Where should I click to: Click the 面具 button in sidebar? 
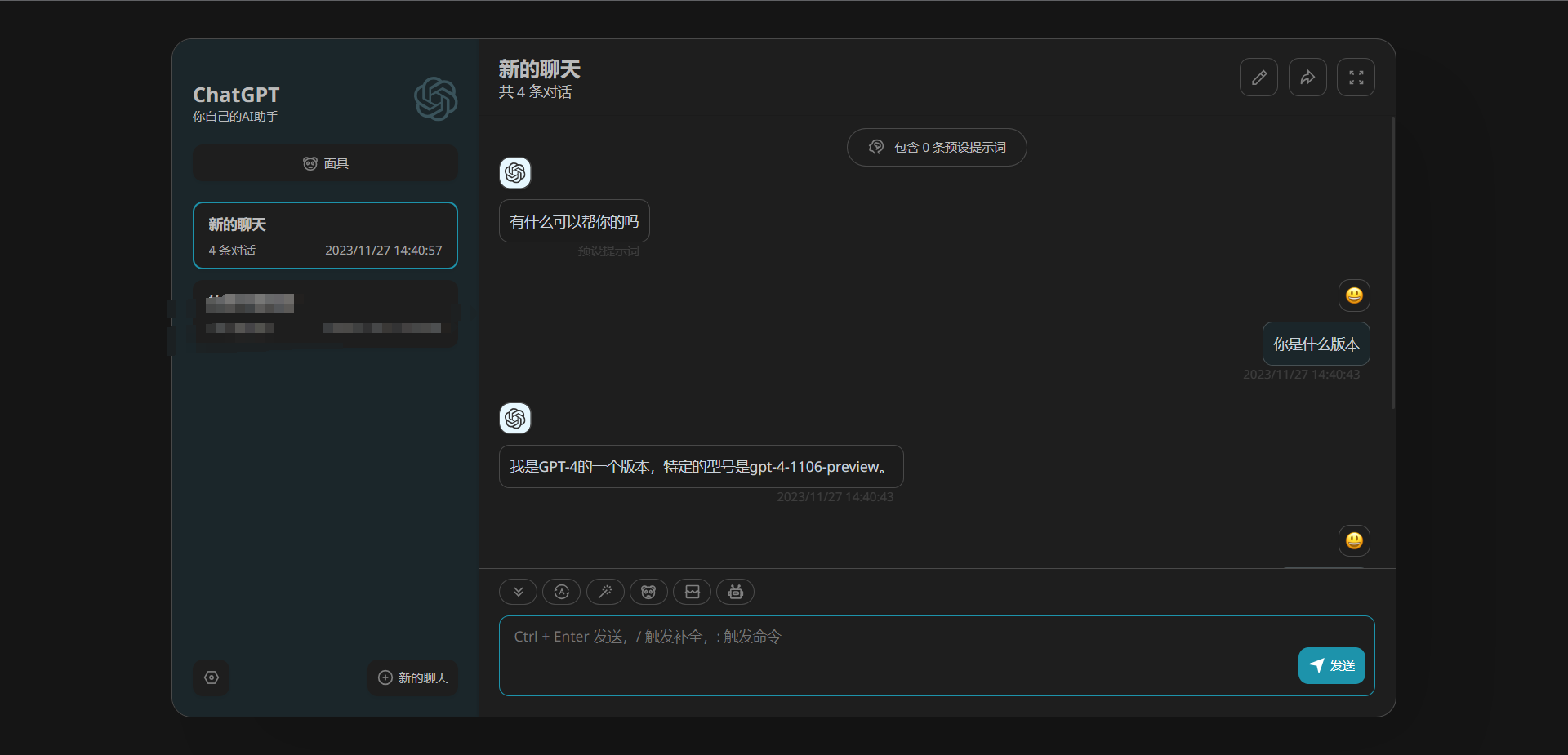(x=325, y=163)
